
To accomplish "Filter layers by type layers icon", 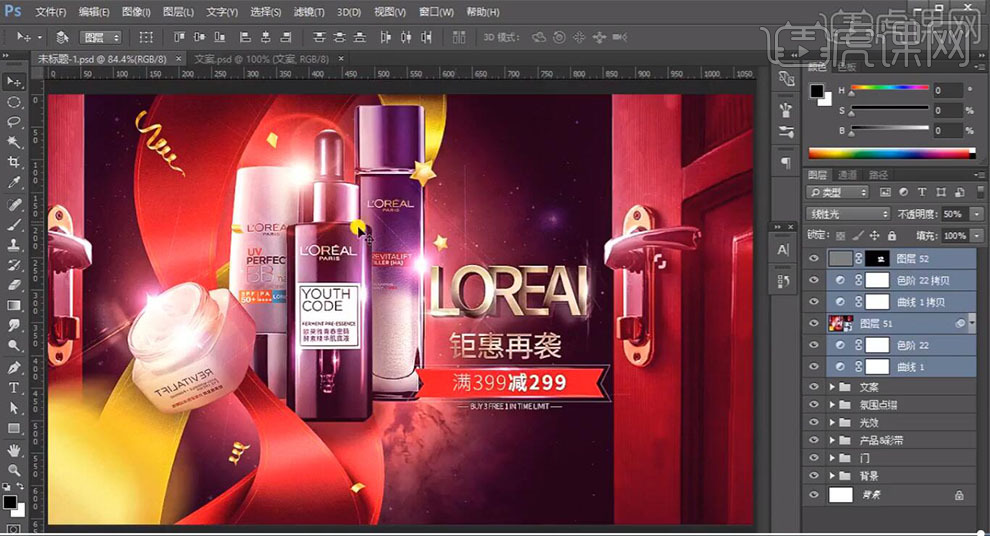I will point(922,192).
